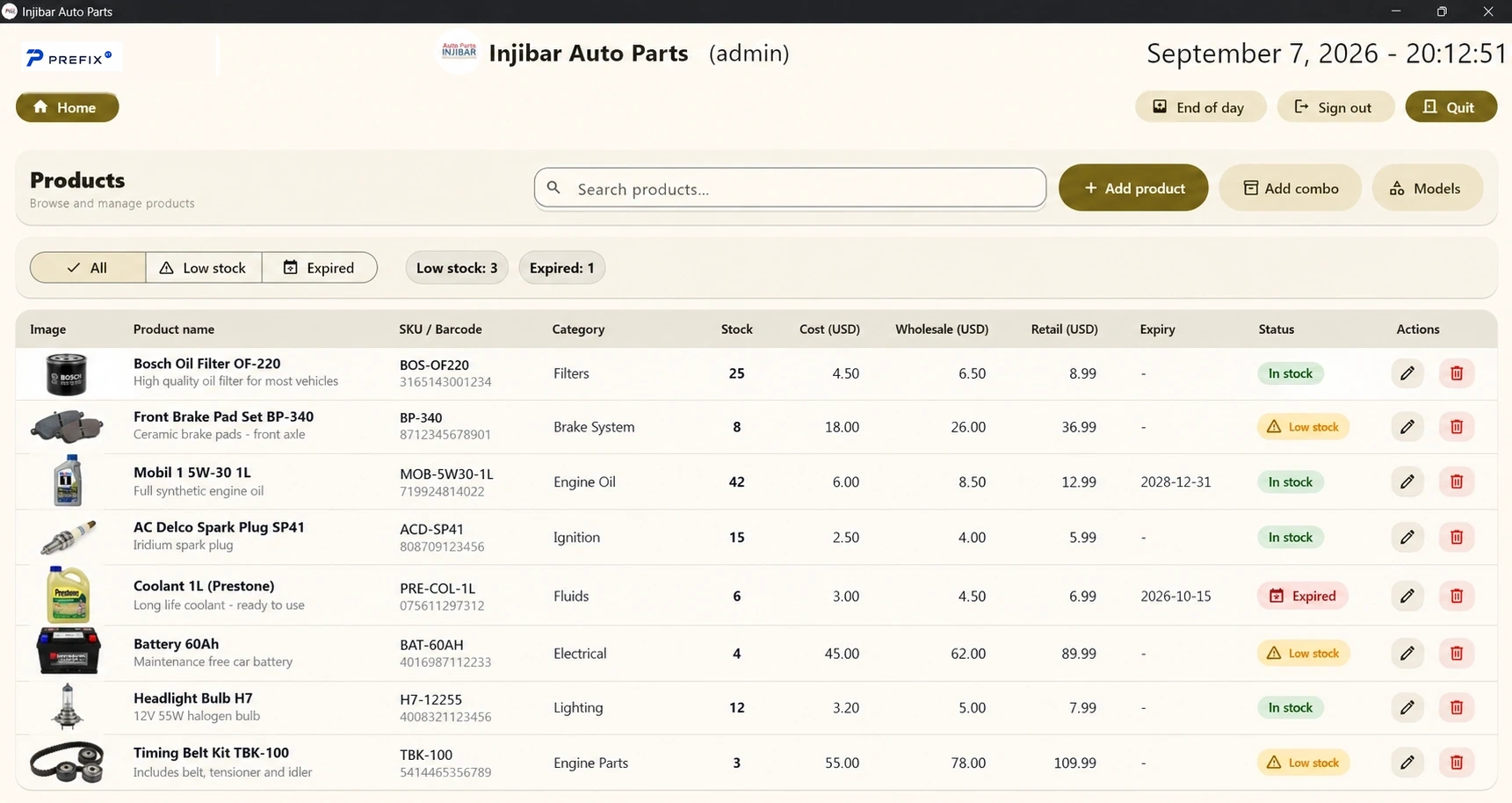Image resolution: width=1512 pixels, height=803 pixels.
Task: Open the Models page
Action: [1428, 188]
